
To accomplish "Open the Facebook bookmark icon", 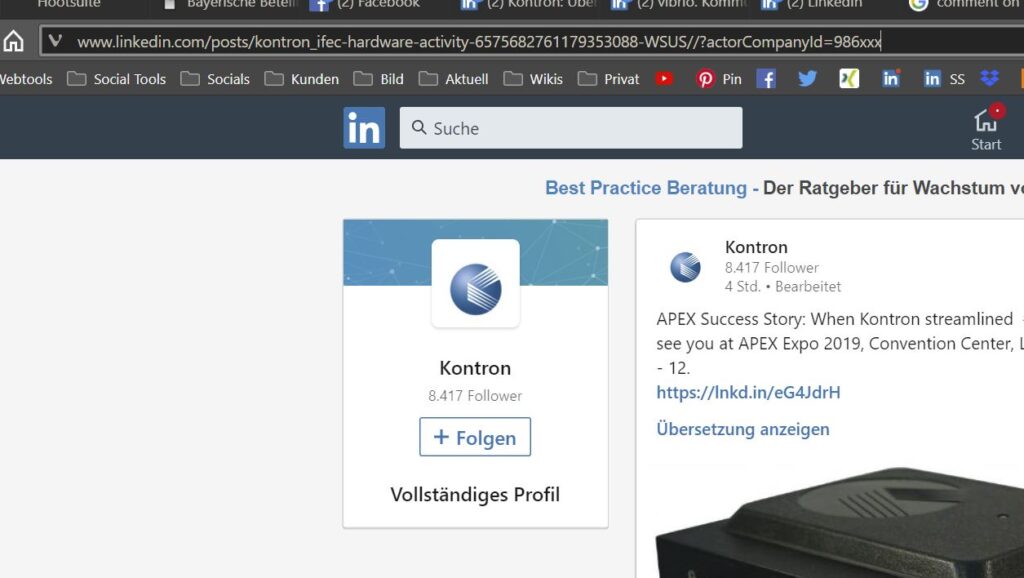I will [x=766, y=78].
